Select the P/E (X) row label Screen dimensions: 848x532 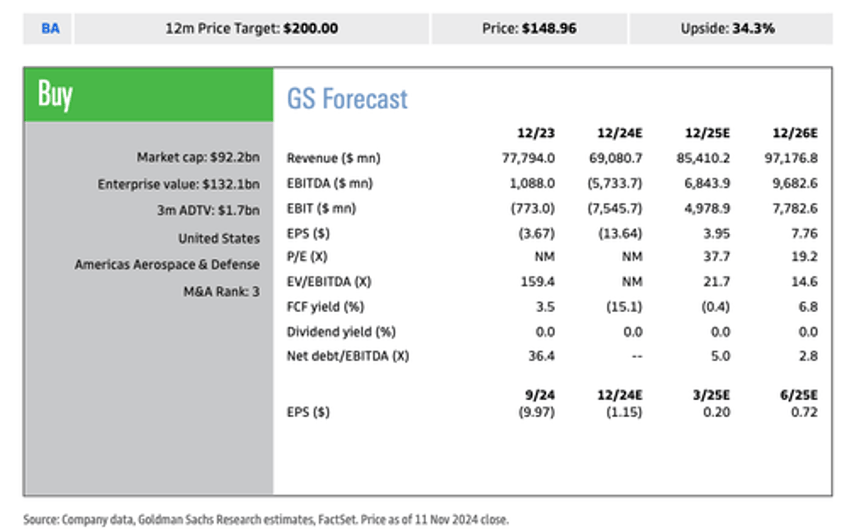(x=307, y=256)
